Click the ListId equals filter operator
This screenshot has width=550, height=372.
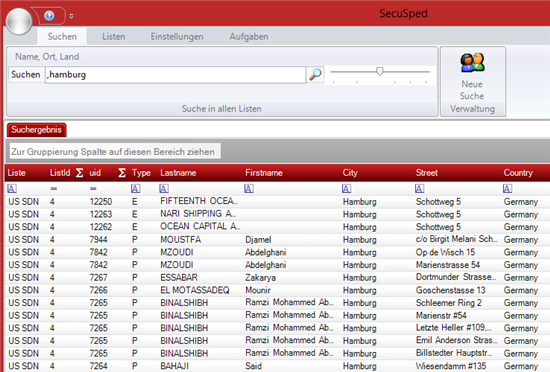pos(53,189)
